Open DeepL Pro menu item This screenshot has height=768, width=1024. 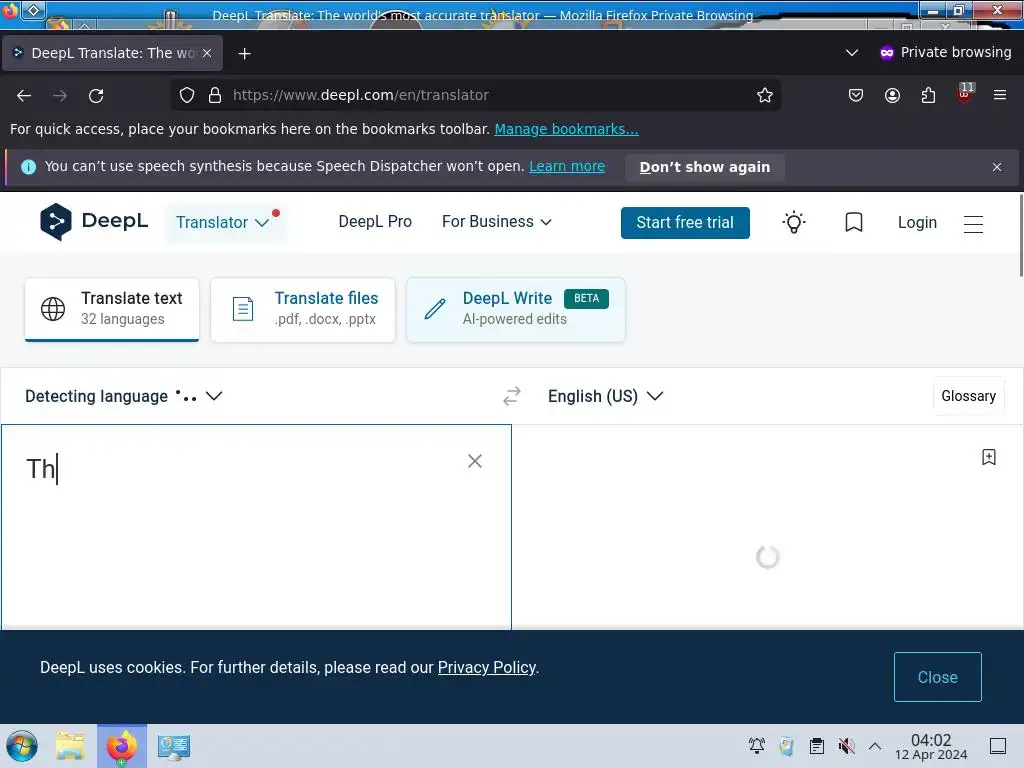click(x=375, y=222)
